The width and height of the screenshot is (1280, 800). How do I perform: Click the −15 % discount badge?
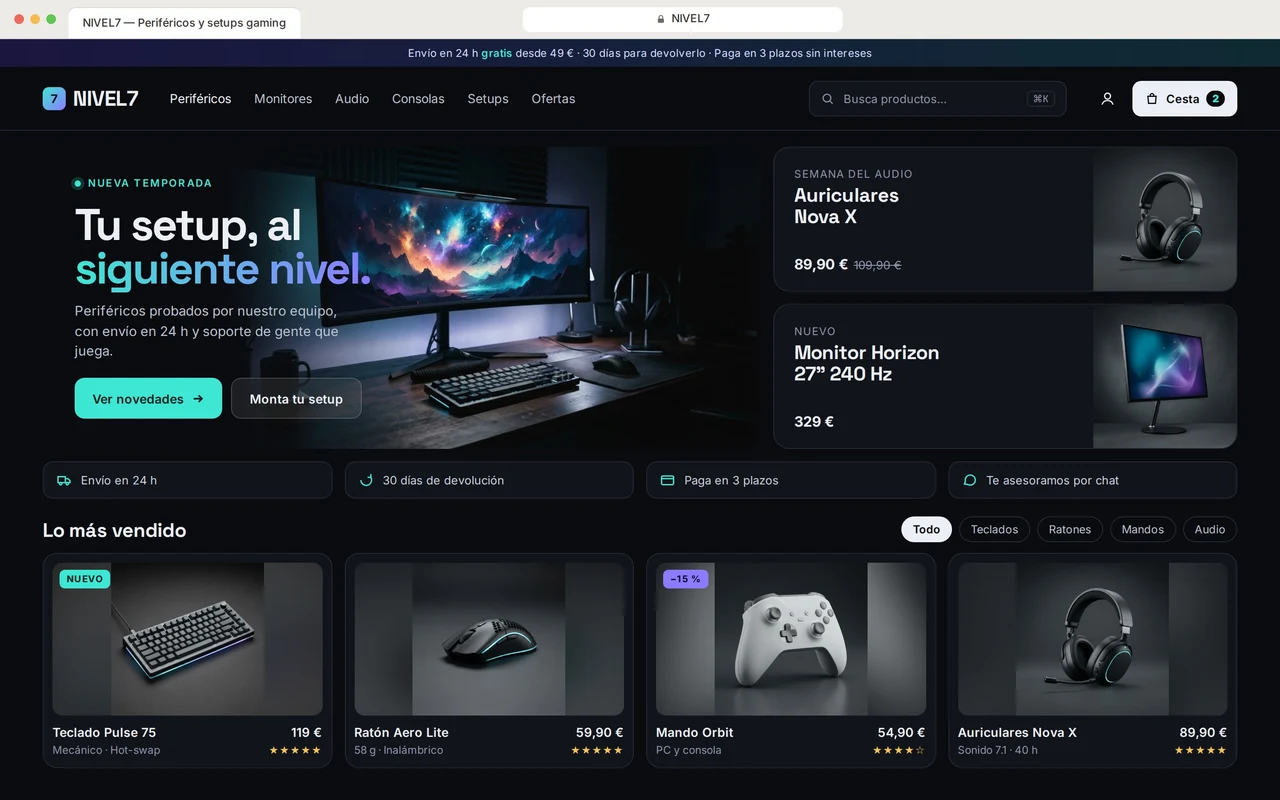click(x=686, y=579)
